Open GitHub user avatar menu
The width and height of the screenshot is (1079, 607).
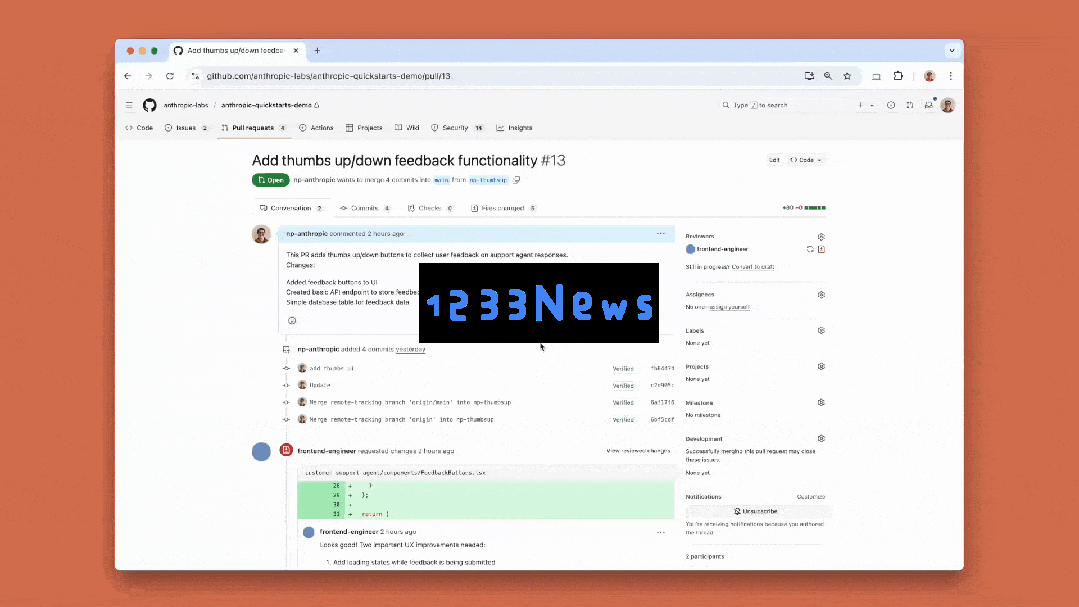coord(948,105)
